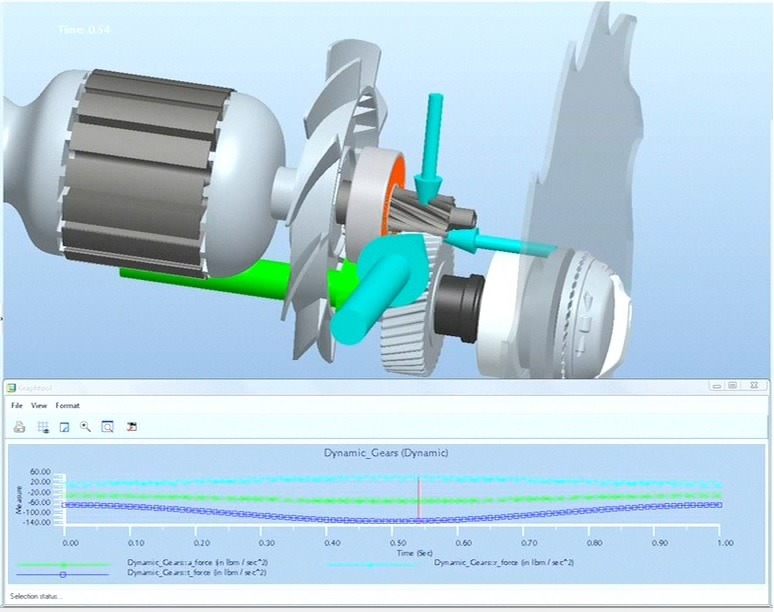Open the Format menu
Screen dimensions: 774x612
pos(68,406)
